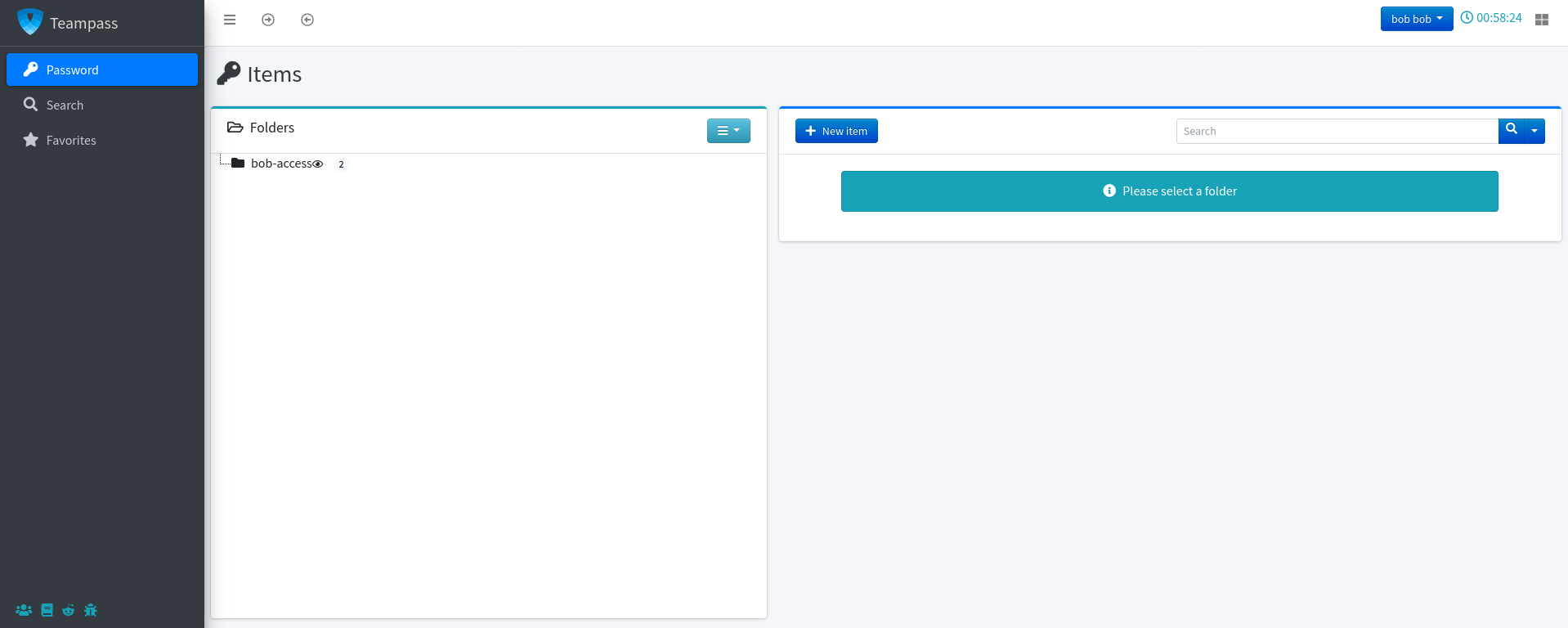Click the New item button

coord(836,131)
